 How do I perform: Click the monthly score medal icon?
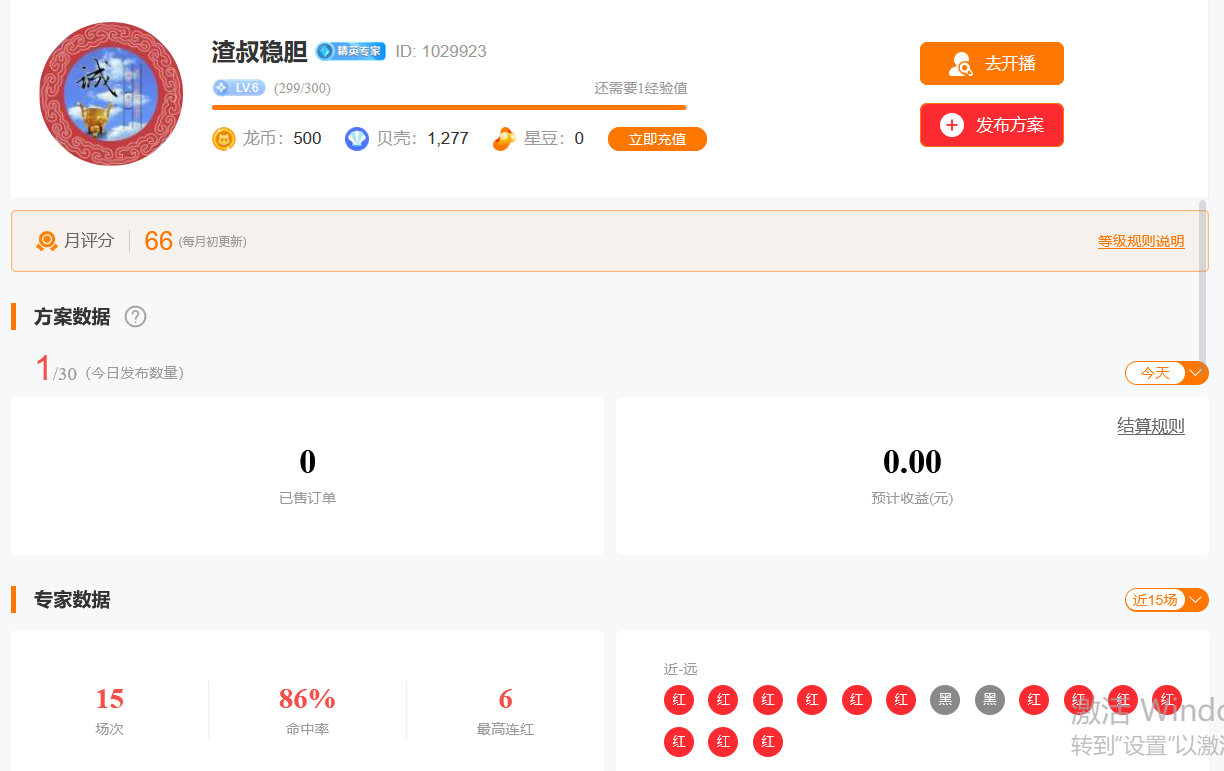47,241
